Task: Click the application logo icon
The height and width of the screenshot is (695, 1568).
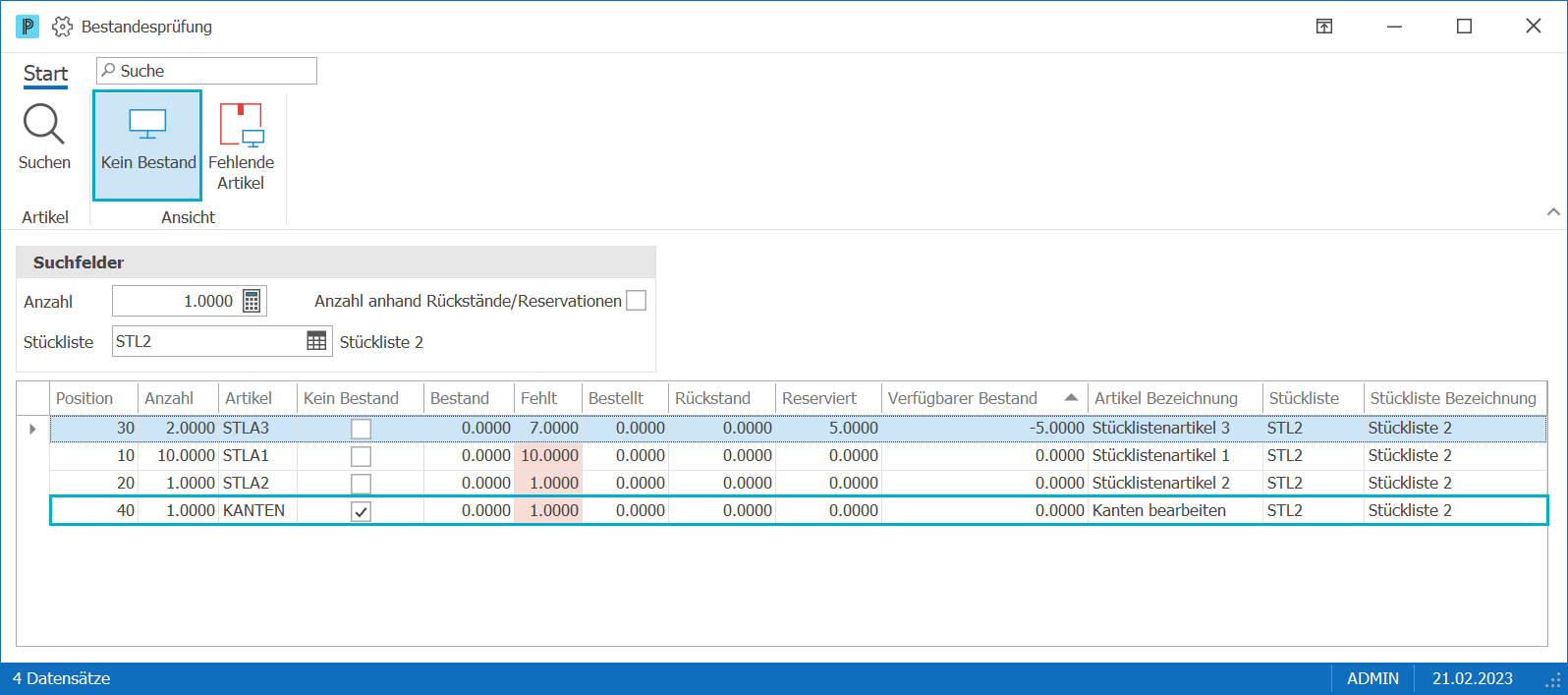Action: [28, 27]
